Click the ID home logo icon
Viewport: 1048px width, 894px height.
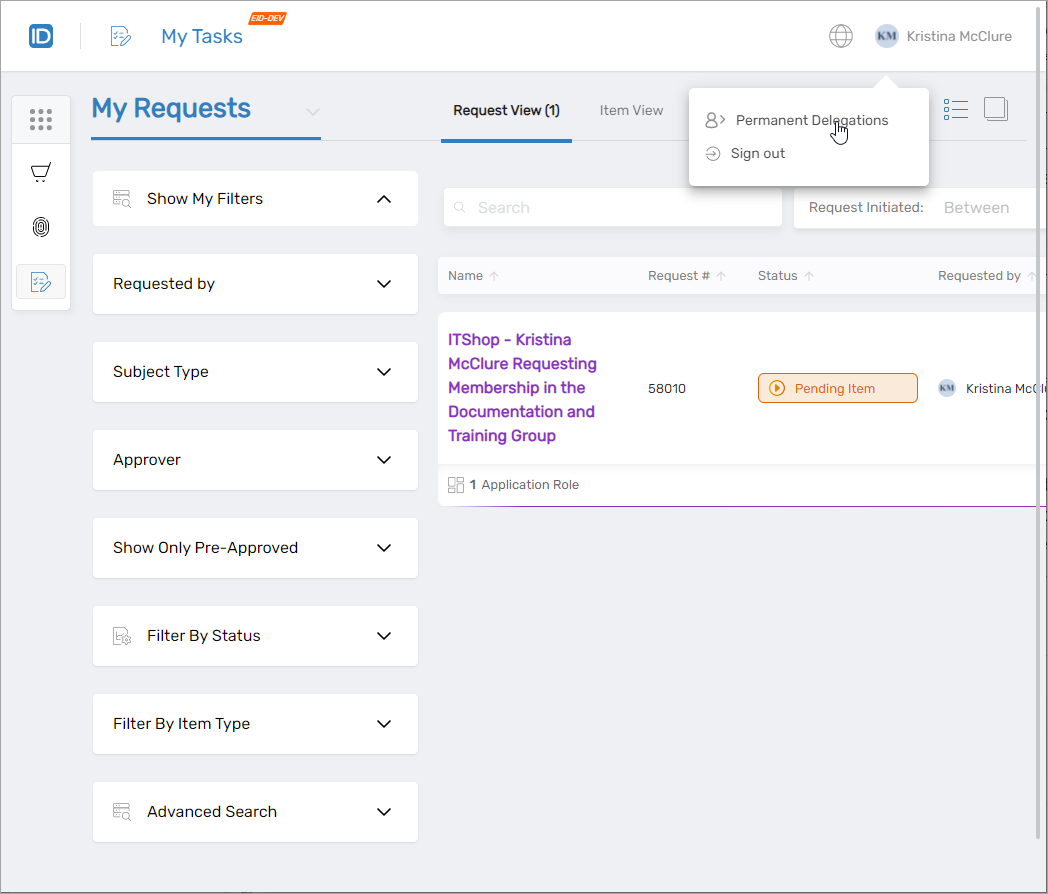(41, 36)
